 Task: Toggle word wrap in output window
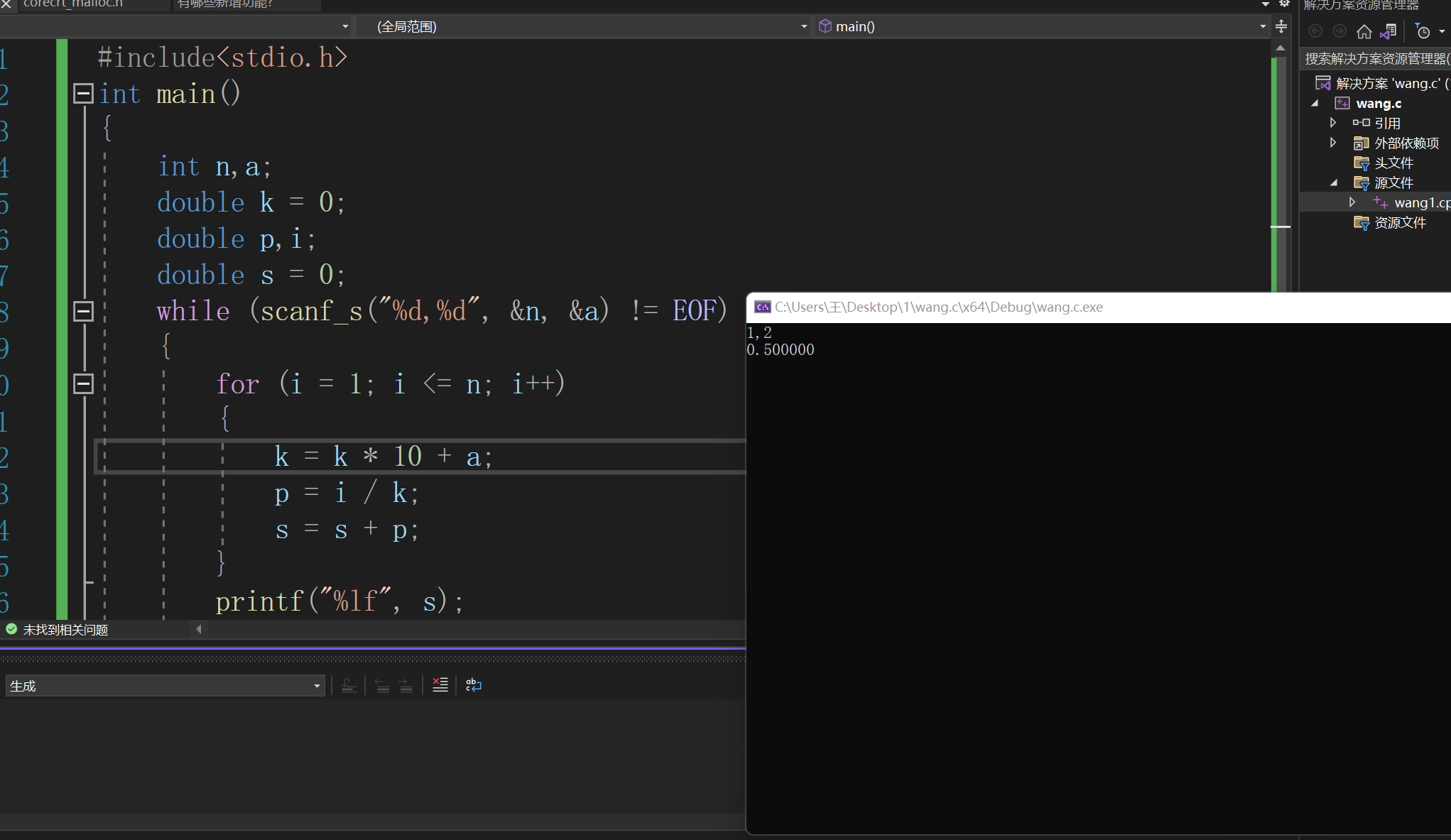474,685
